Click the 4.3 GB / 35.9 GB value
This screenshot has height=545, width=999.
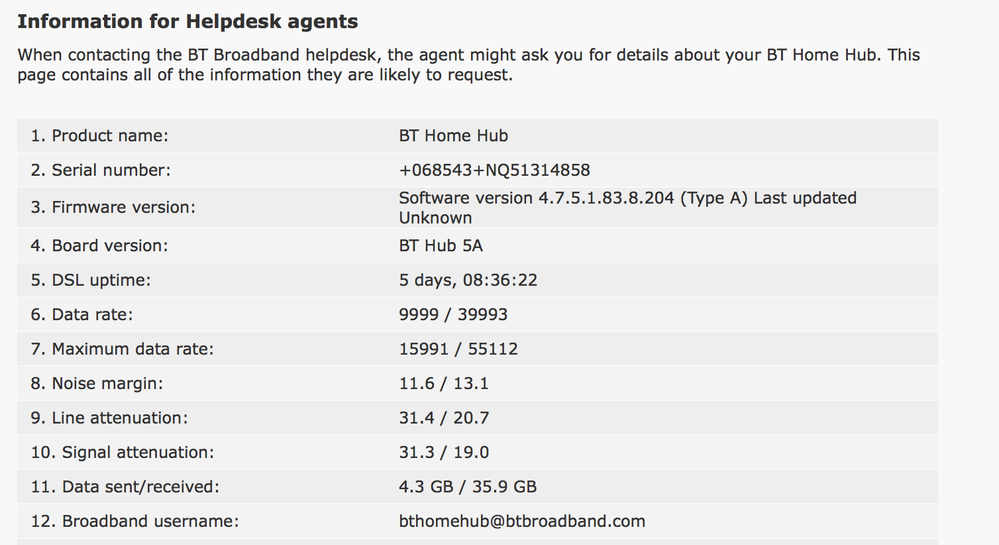click(x=468, y=486)
